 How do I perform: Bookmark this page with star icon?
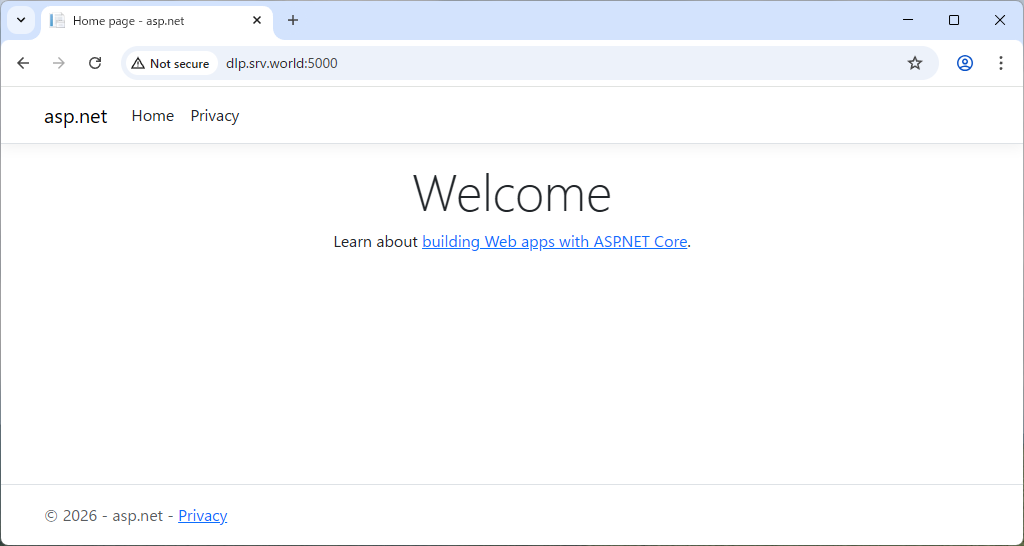pos(915,63)
